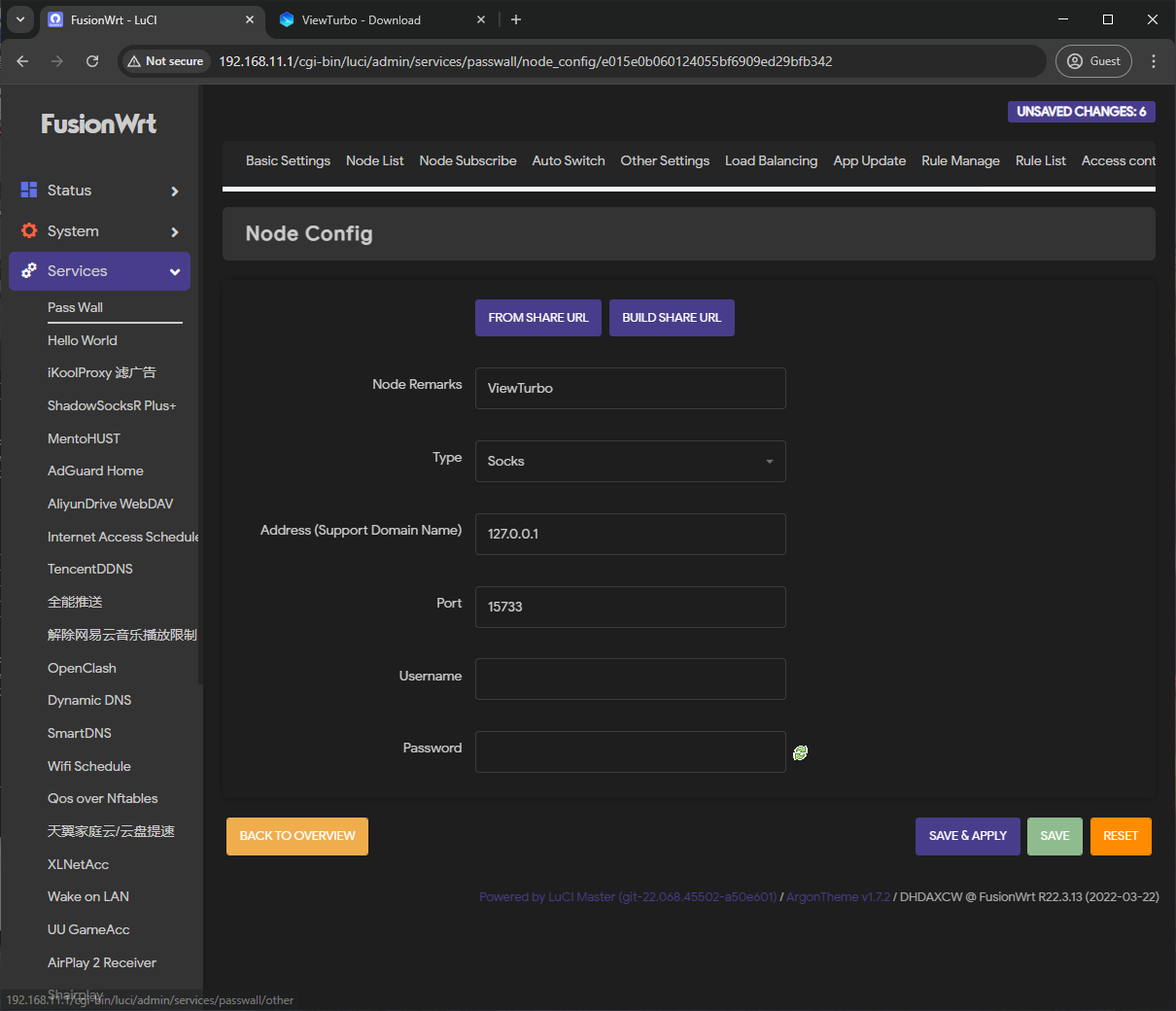This screenshot has height=1011, width=1176.
Task: Click the Services gears icon in sidebar
Action: (x=29, y=271)
